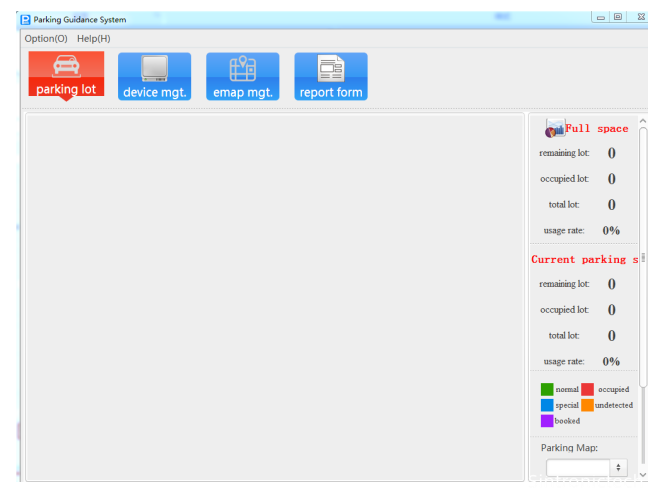Open the report form section

(x=330, y=76)
